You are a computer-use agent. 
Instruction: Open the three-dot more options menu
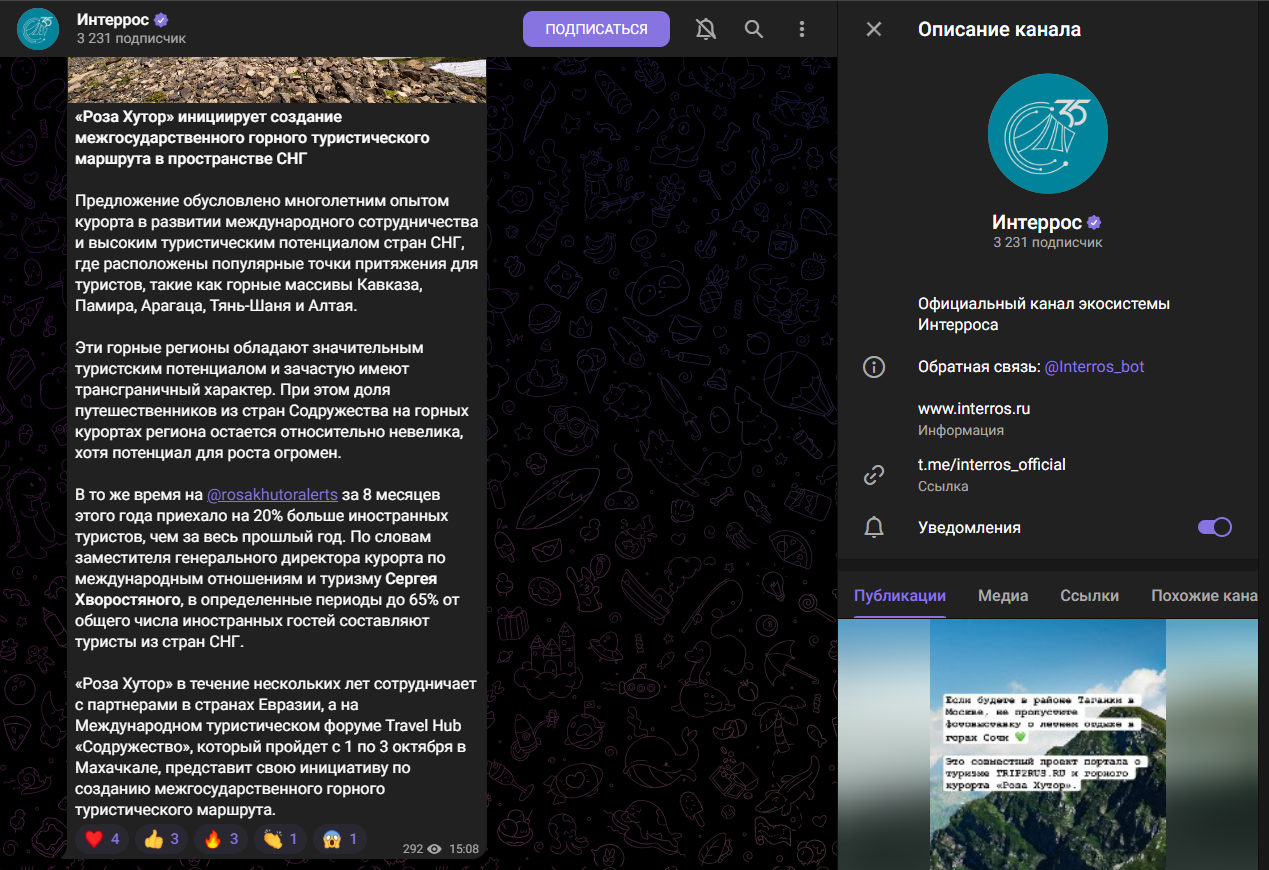click(802, 29)
